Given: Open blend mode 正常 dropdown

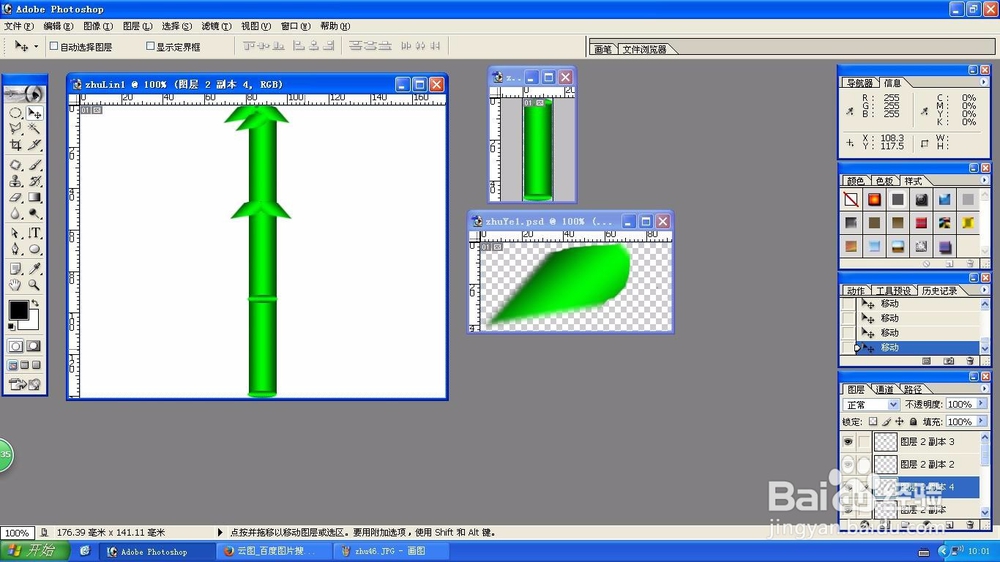Looking at the screenshot, I should (871, 404).
